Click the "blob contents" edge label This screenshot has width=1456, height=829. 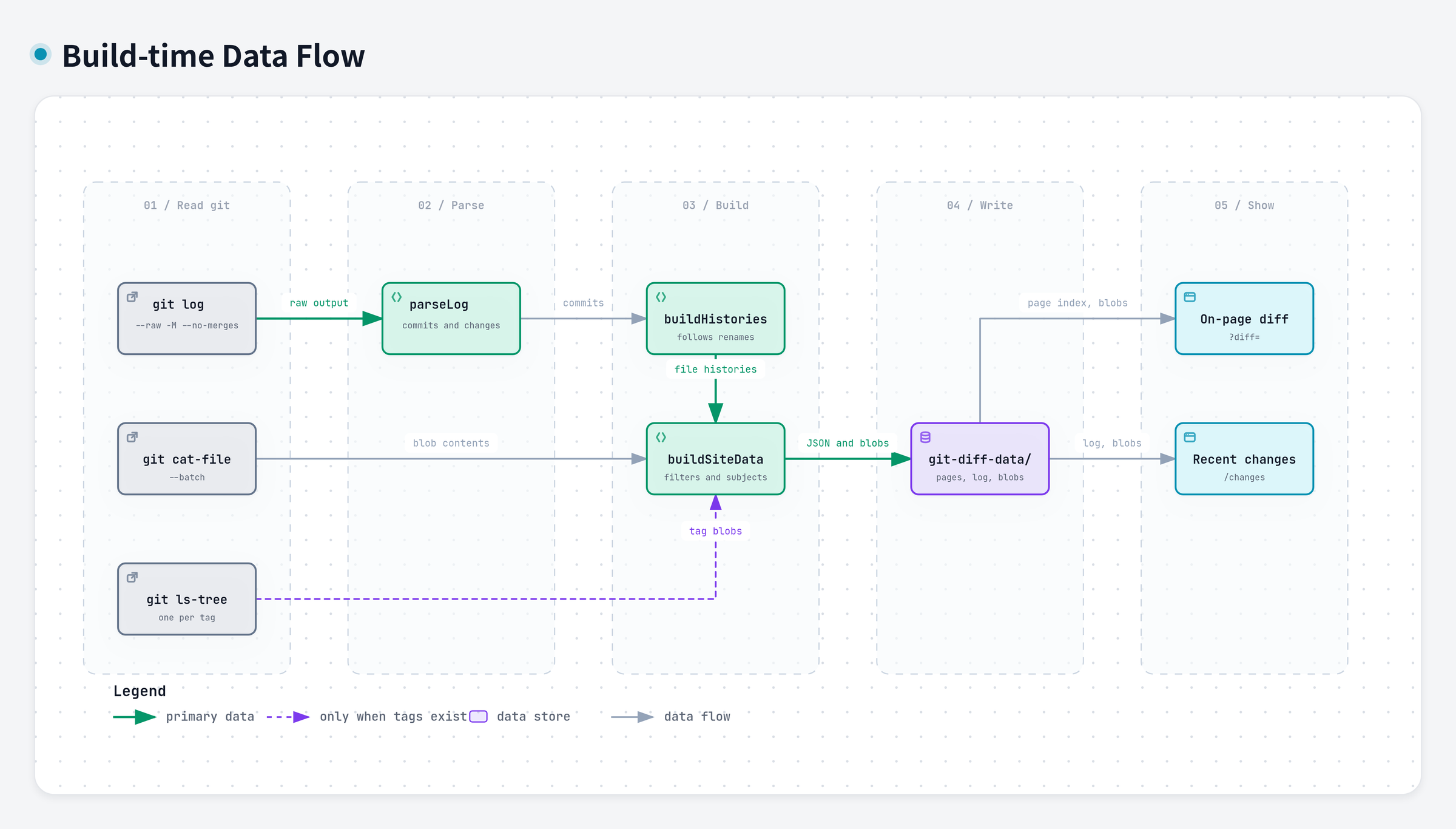point(451,443)
